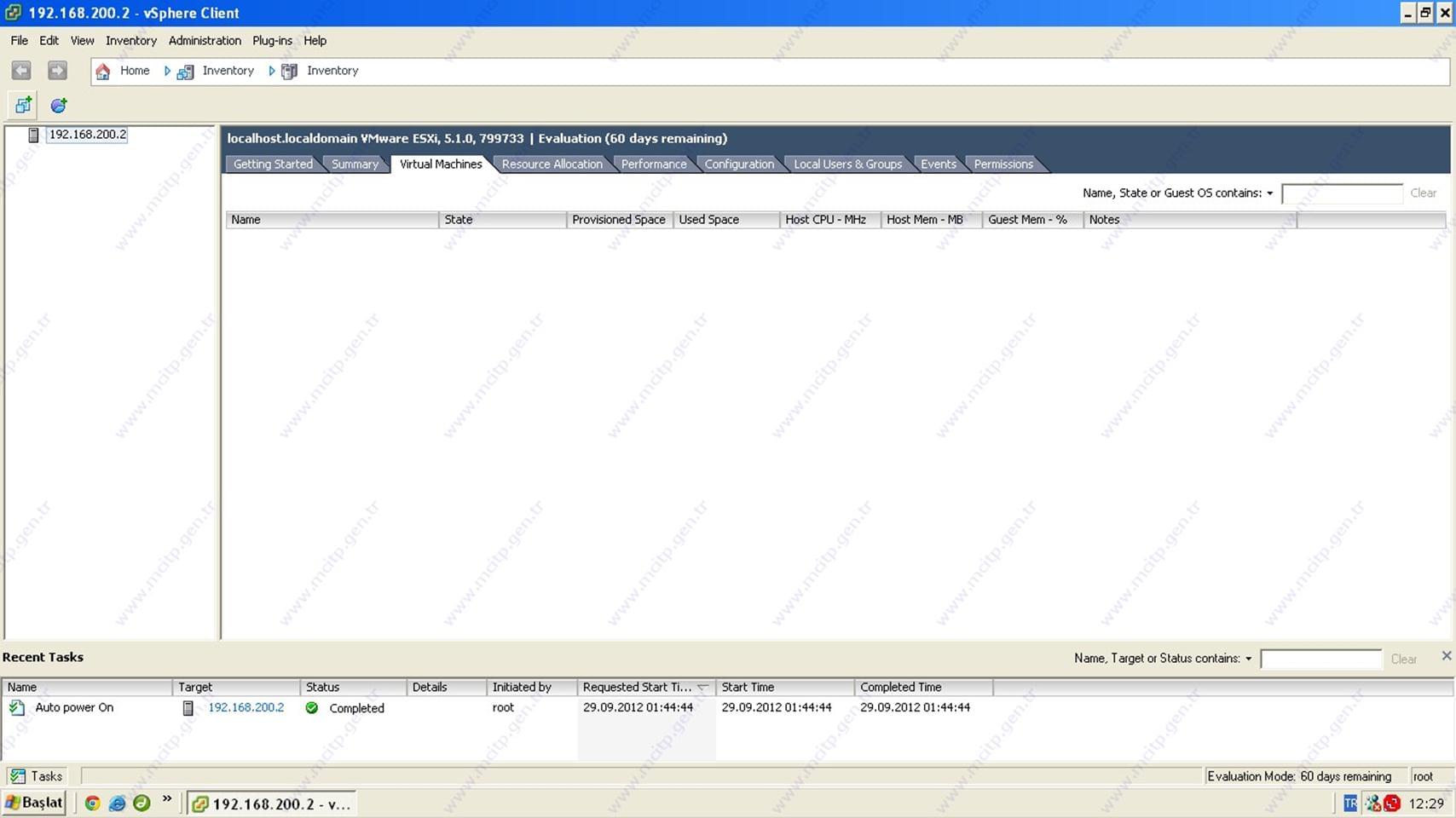
Task: Click Clear next to VM filter
Action: coord(1423,193)
